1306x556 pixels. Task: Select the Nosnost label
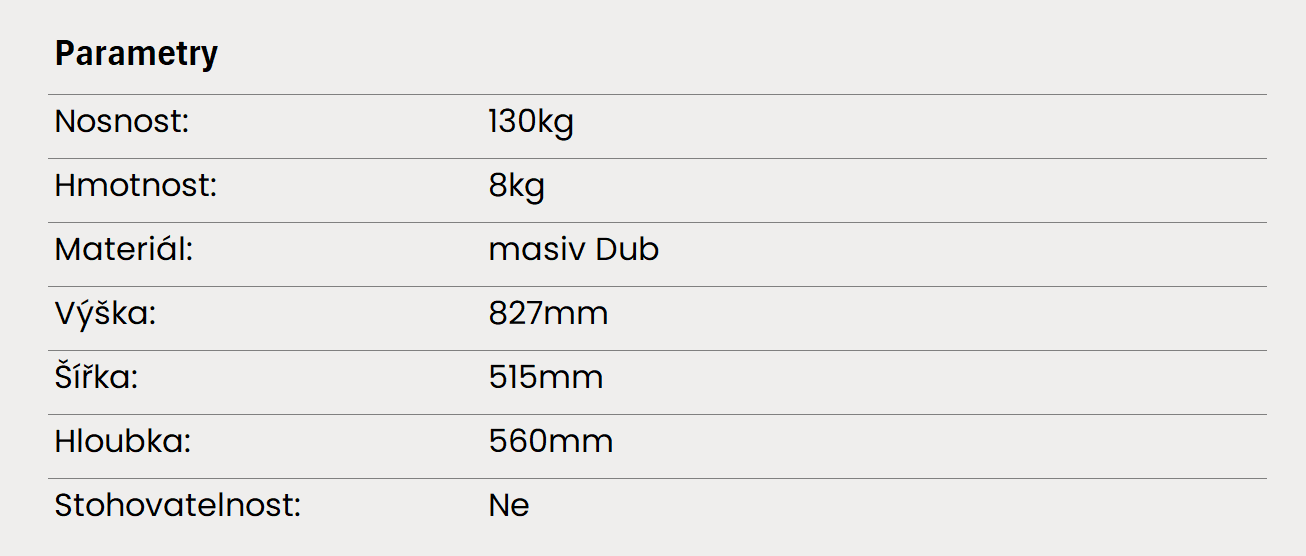coord(122,122)
